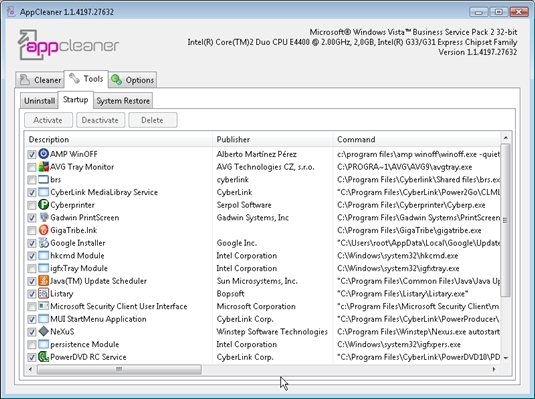Uncheck CyberLink MediaLibray Service checkbox
The image size is (535, 399).
tap(32, 193)
